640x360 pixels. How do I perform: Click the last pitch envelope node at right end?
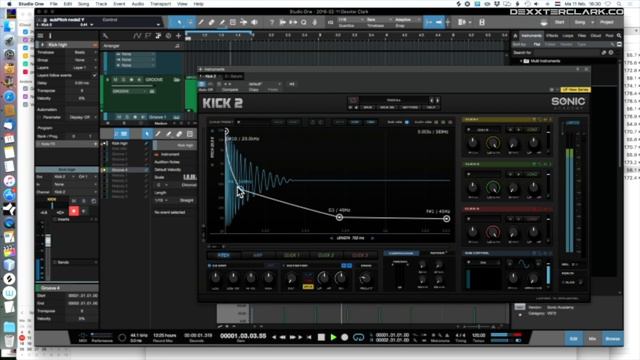coord(447,219)
